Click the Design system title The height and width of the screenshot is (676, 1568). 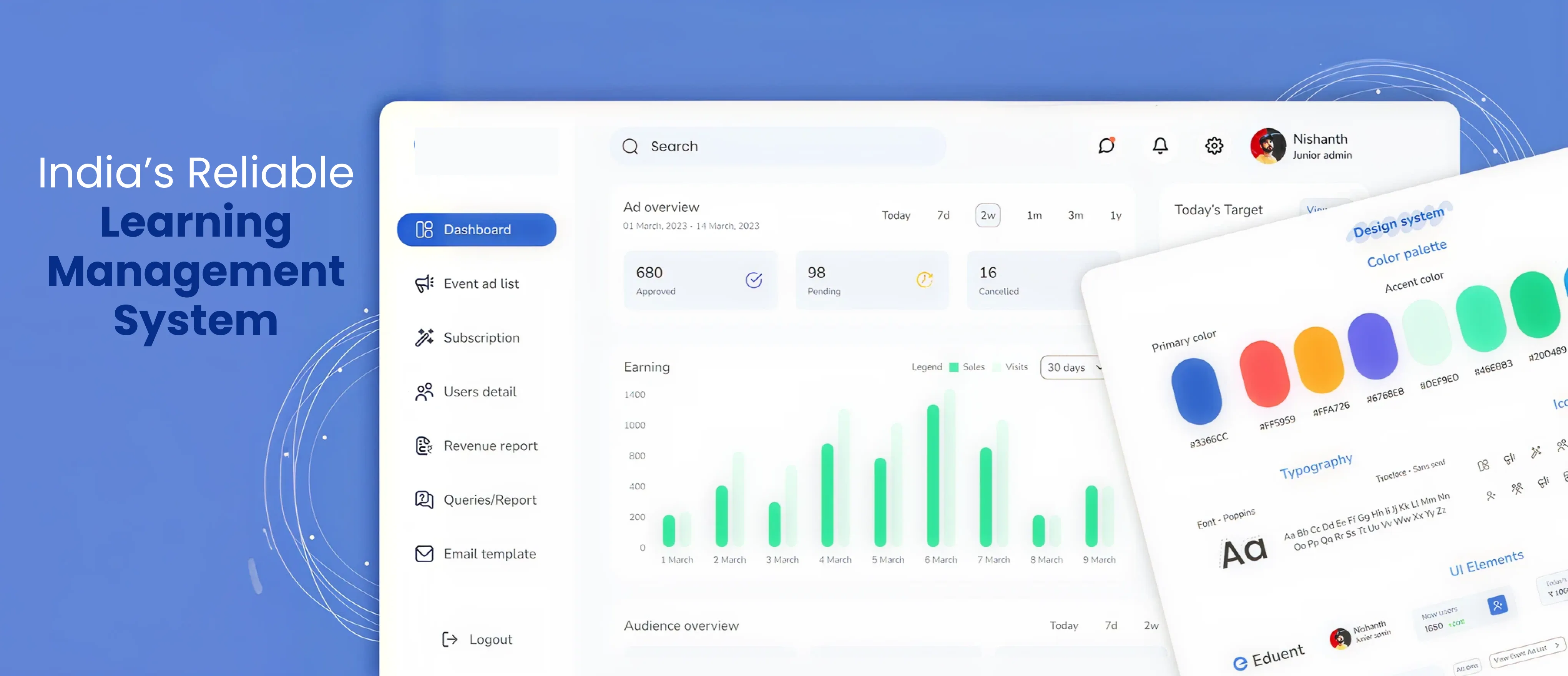pyautogui.click(x=1398, y=223)
